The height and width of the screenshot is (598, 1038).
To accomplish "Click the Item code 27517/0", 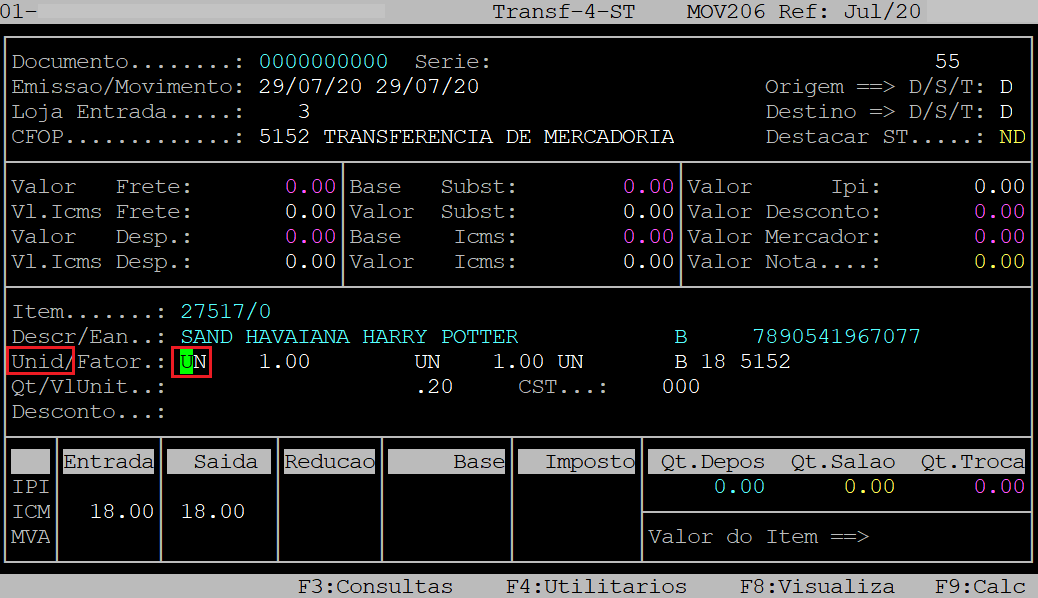I will pos(226,312).
